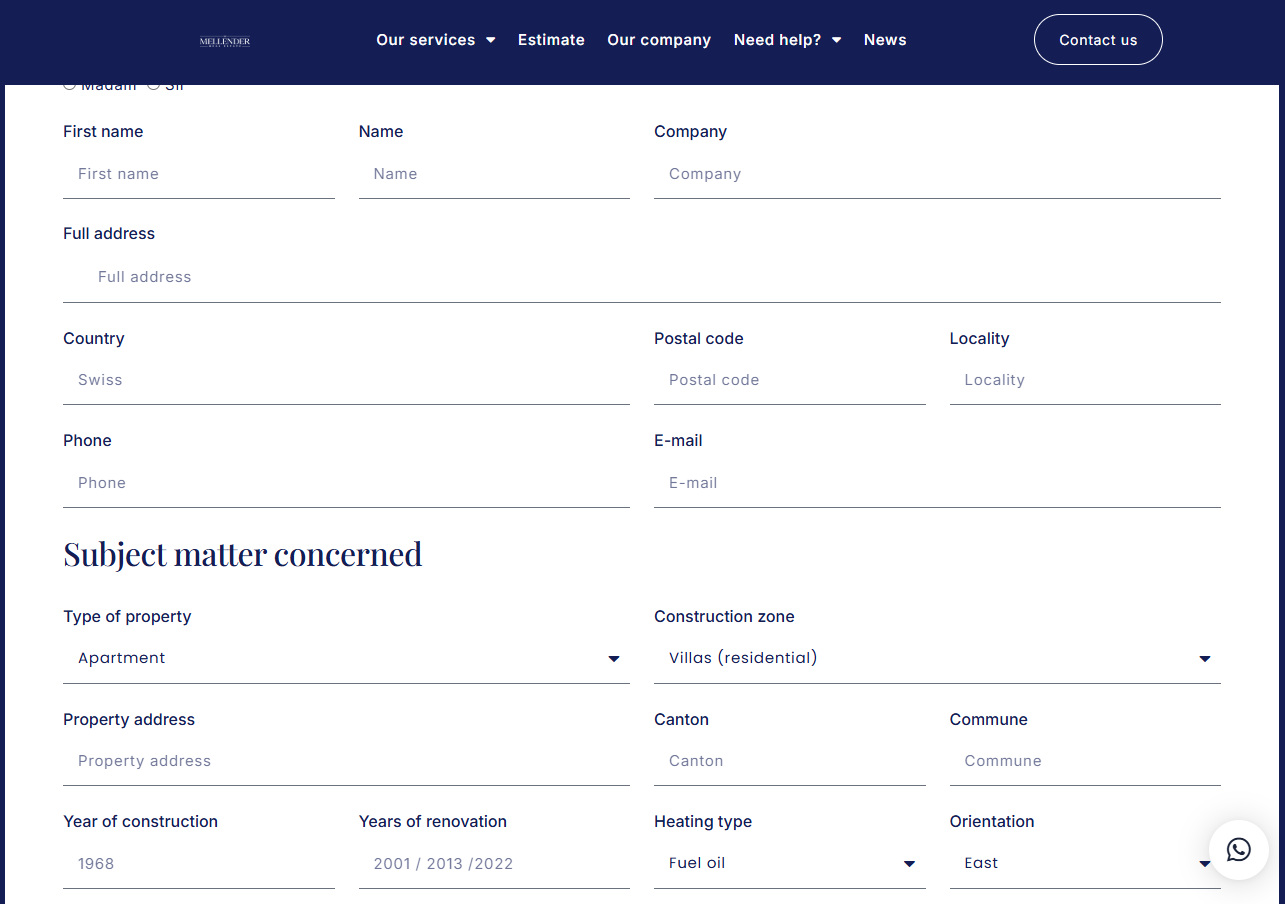Screen dimensions: 1285x904
Task: Click the Postal code input
Action: [x=789, y=380]
